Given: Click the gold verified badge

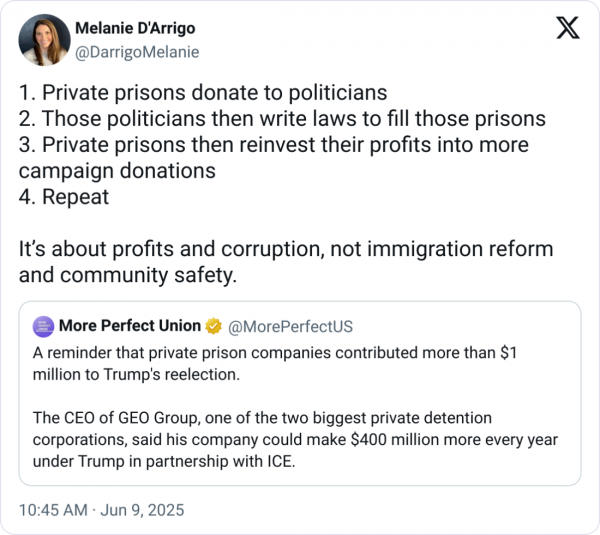Looking at the screenshot, I should click(213, 326).
